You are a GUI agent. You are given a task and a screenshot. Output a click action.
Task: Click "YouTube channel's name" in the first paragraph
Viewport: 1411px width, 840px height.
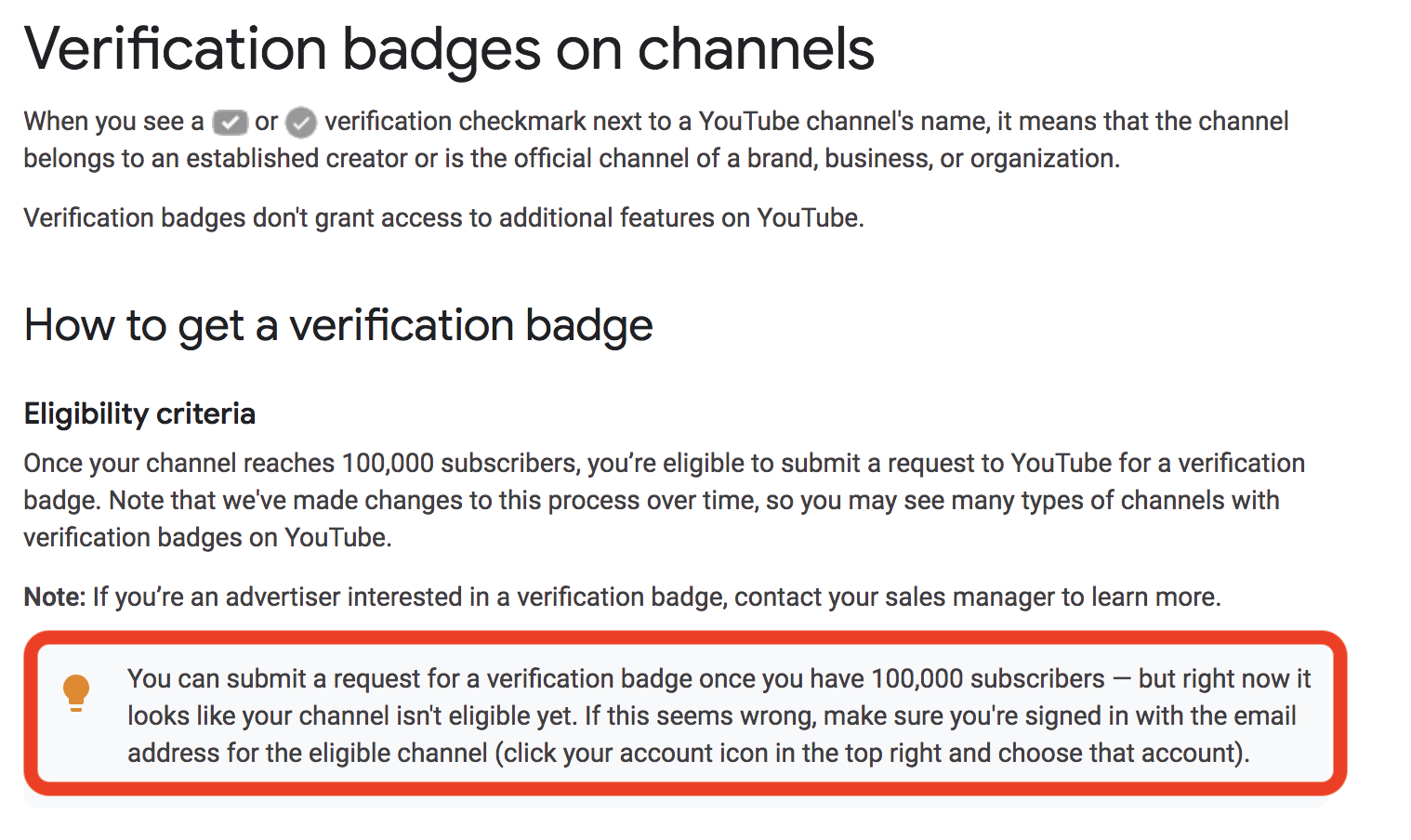tap(843, 121)
